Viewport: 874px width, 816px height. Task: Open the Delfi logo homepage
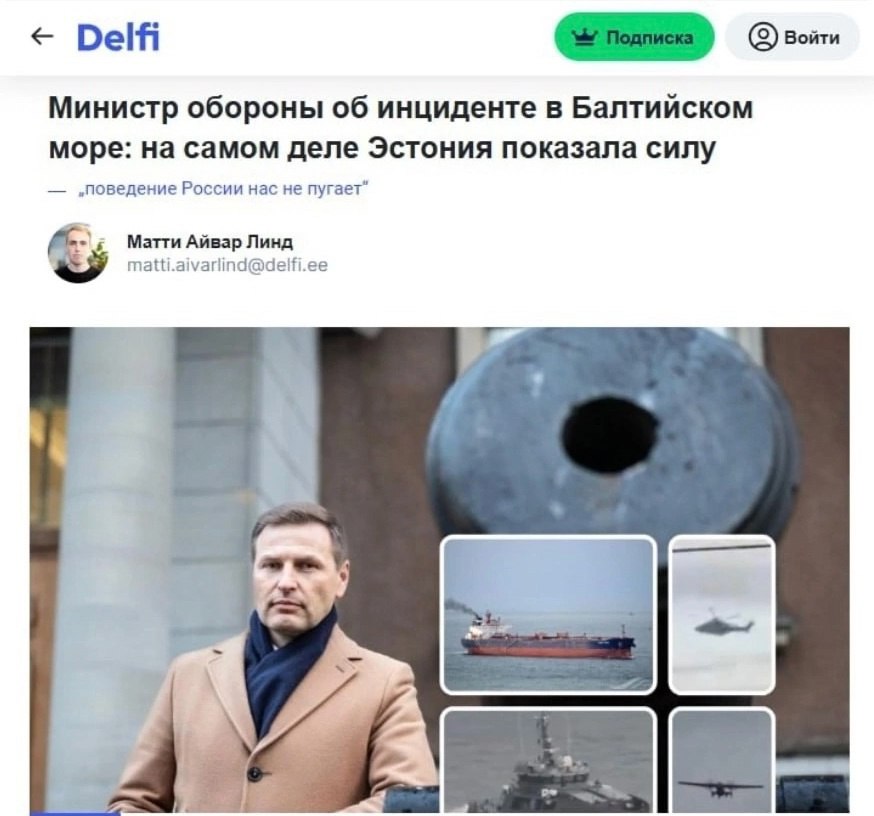(118, 37)
